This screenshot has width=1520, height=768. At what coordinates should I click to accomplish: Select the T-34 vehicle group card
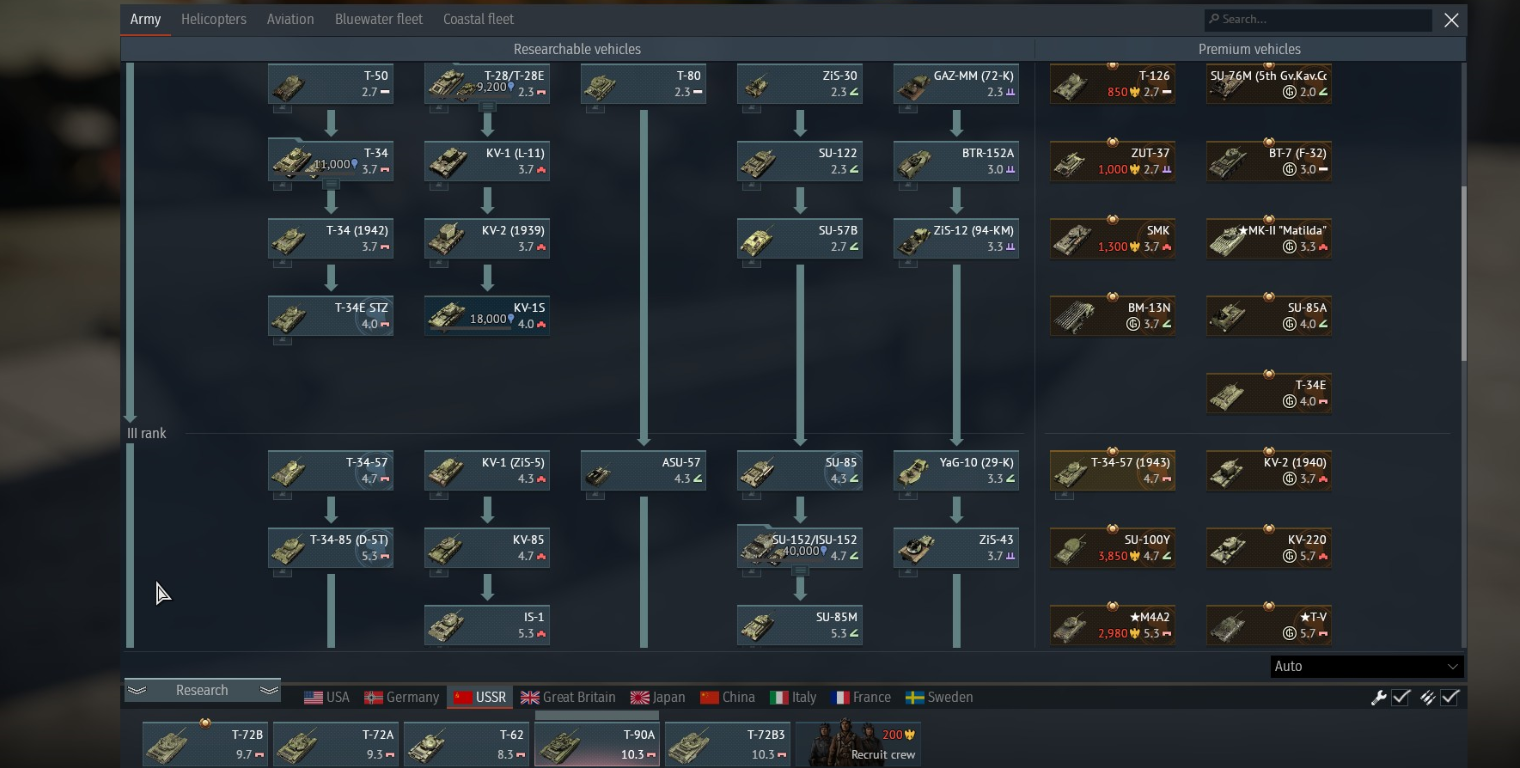click(330, 161)
